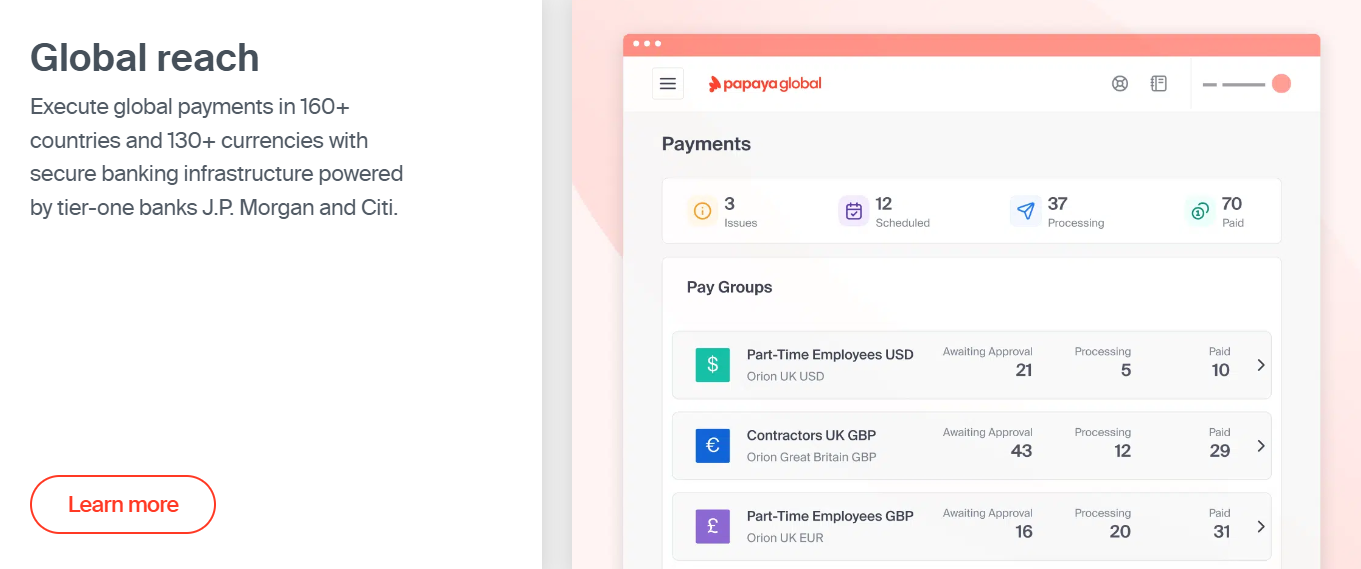The width and height of the screenshot is (1361, 569).
Task: Expand the Contractors UK GBP row chevron
Action: 1261,446
